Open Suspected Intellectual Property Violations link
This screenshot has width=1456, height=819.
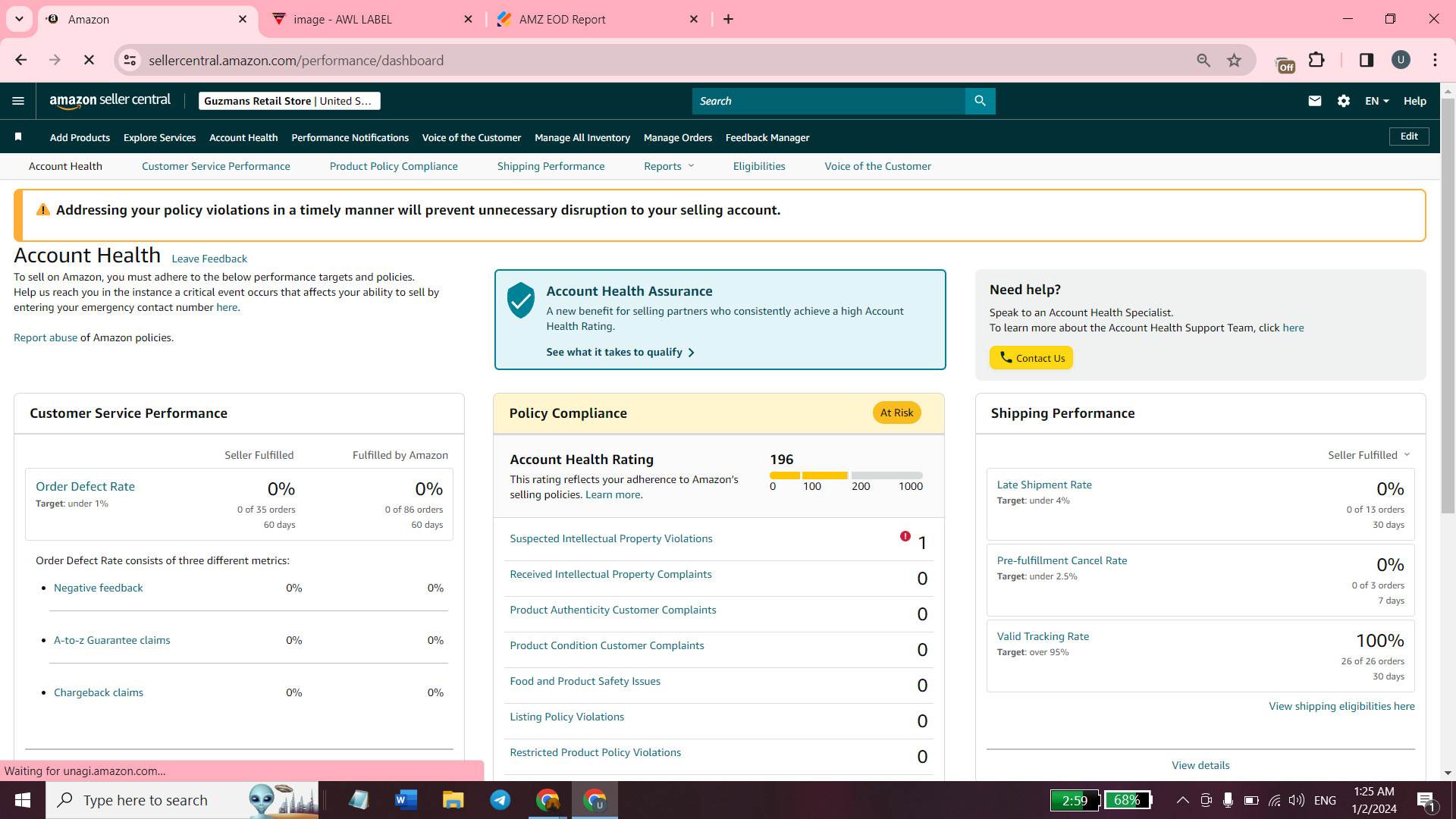click(611, 538)
